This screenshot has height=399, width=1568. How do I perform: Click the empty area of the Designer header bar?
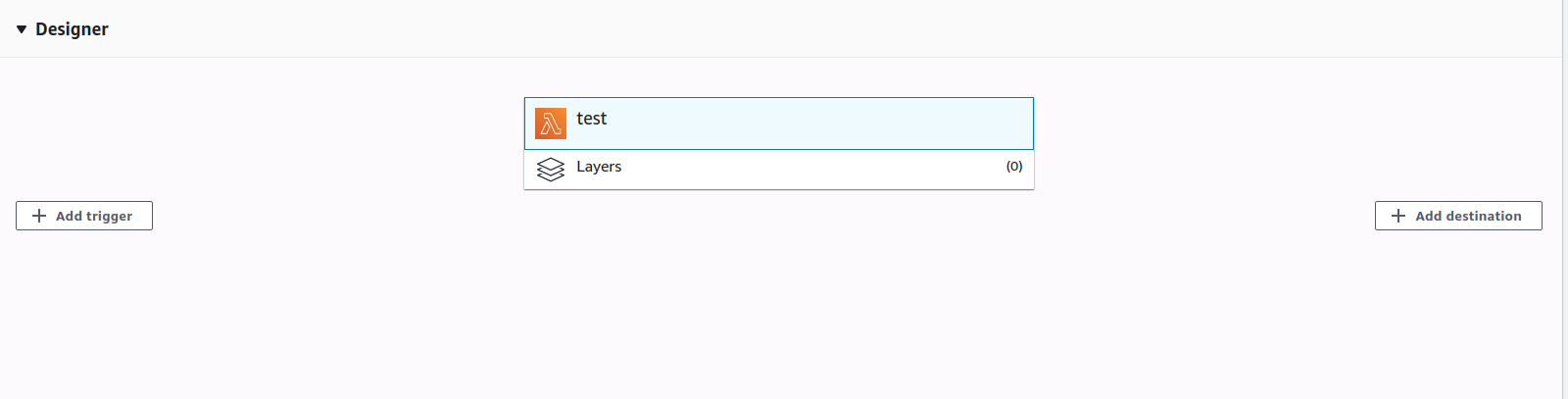click(784, 29)
